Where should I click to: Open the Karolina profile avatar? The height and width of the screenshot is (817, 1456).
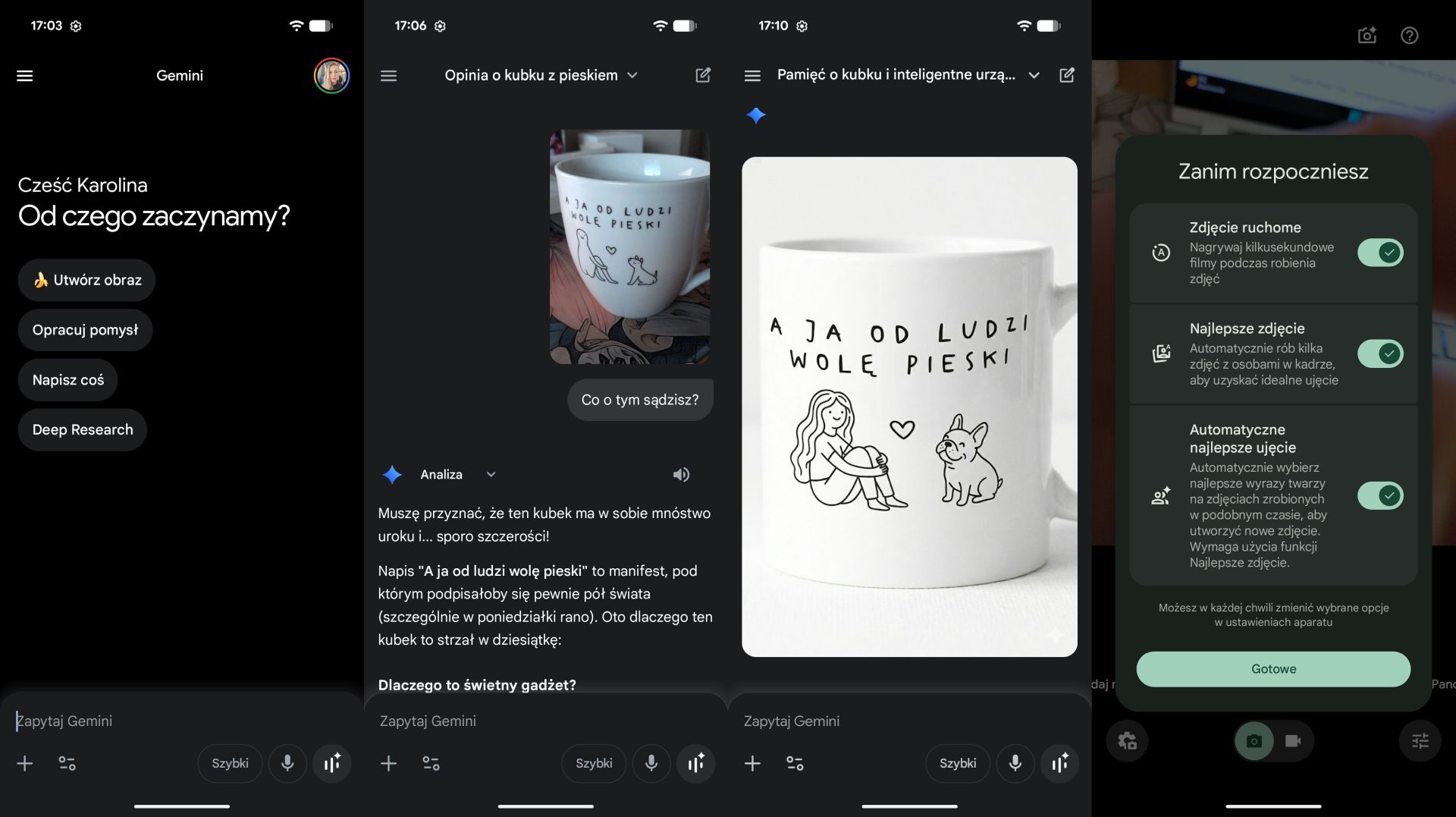point(331,76)
